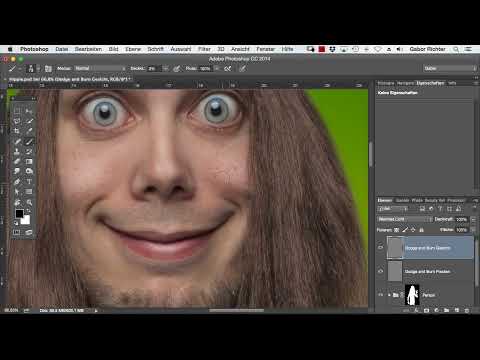Toggle lock transparent pixels
480x360 pixels.
point(396,230)
